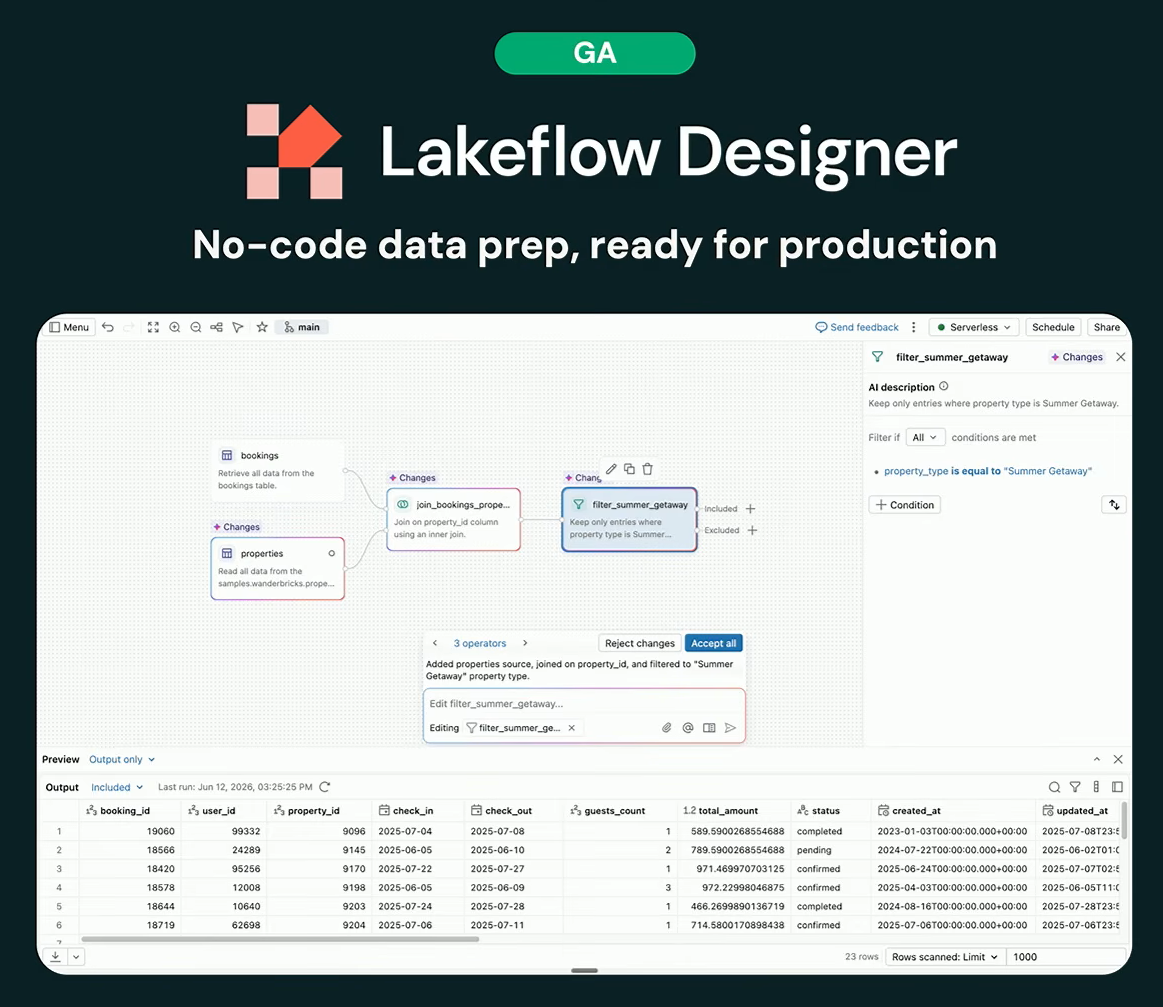The height and width of the screenshot is (1007, 1163).
Task: Close the filter_summer_getaway side panel
Action: (1121, 357)
